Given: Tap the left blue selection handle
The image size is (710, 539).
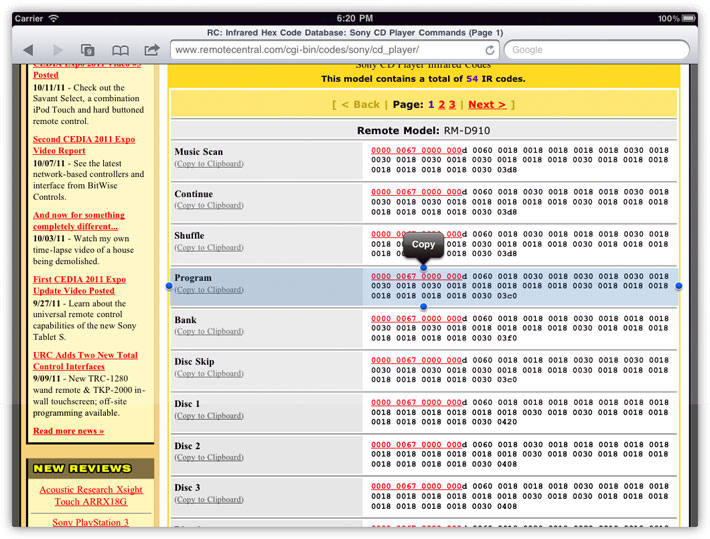Looking at the screenshot, I should [x=169, y=286].
